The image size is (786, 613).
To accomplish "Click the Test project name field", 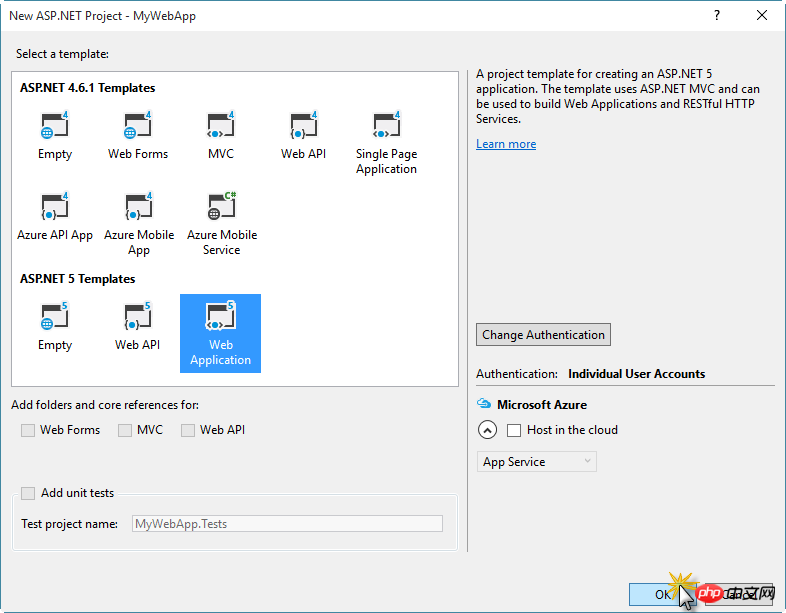I will pos(287,524).
